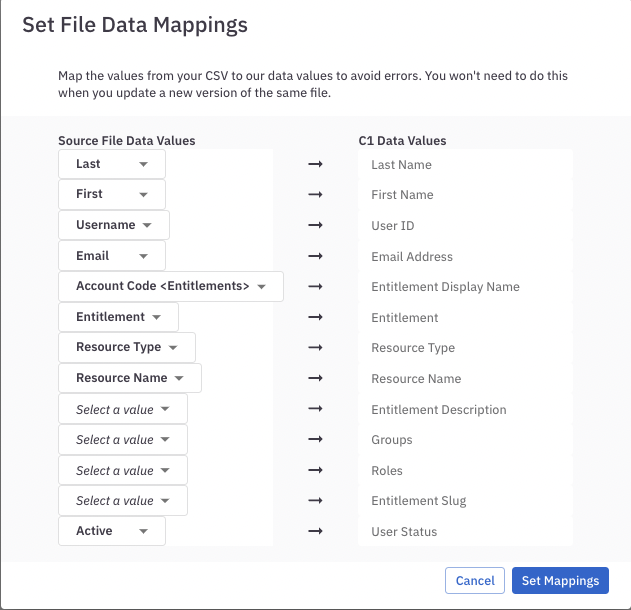Expand the Username dropdown
Viewport: 631px width, 610px height.
tap(114, 225)
